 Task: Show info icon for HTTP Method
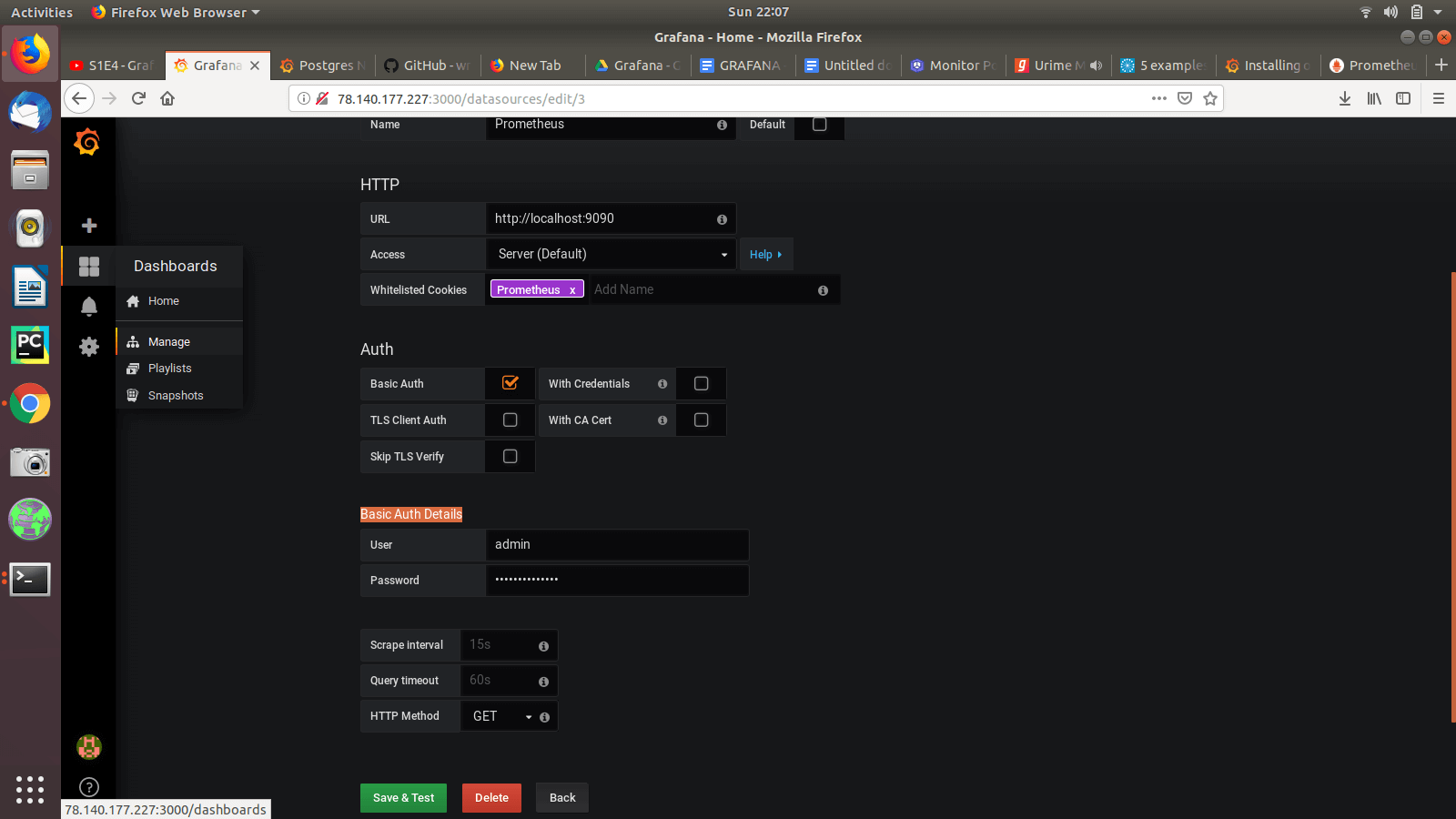pos(544,717)
